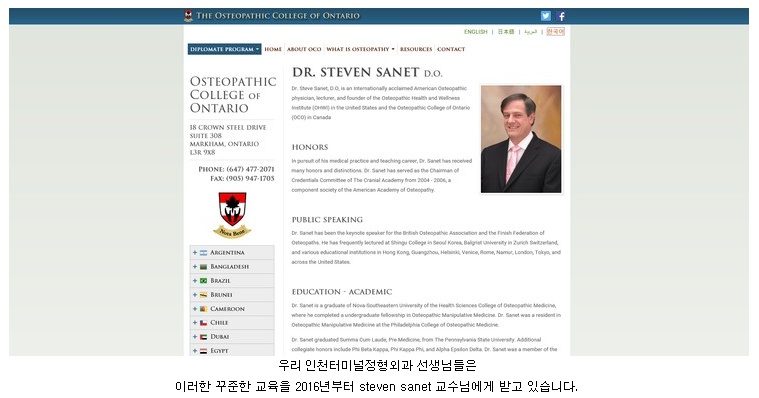
Task: Switch language to English
Action: pos(475,31)
